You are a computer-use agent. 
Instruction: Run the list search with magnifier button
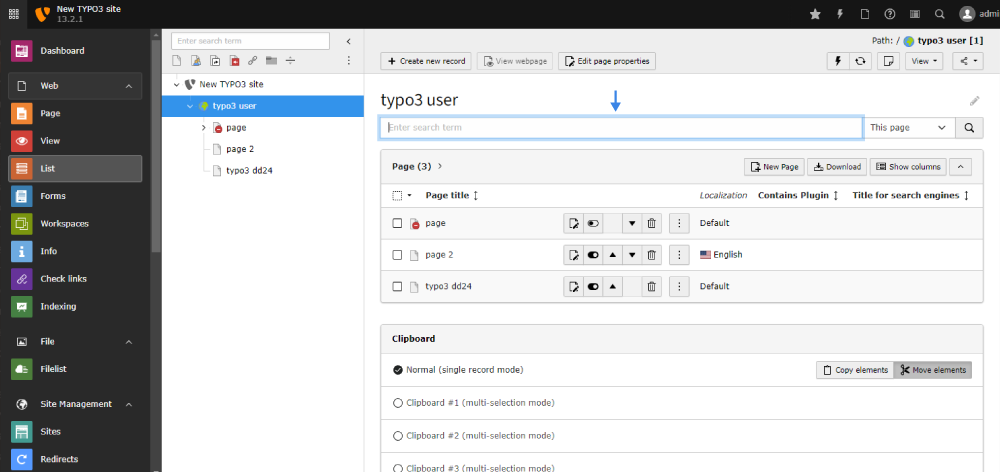(969, 128)
